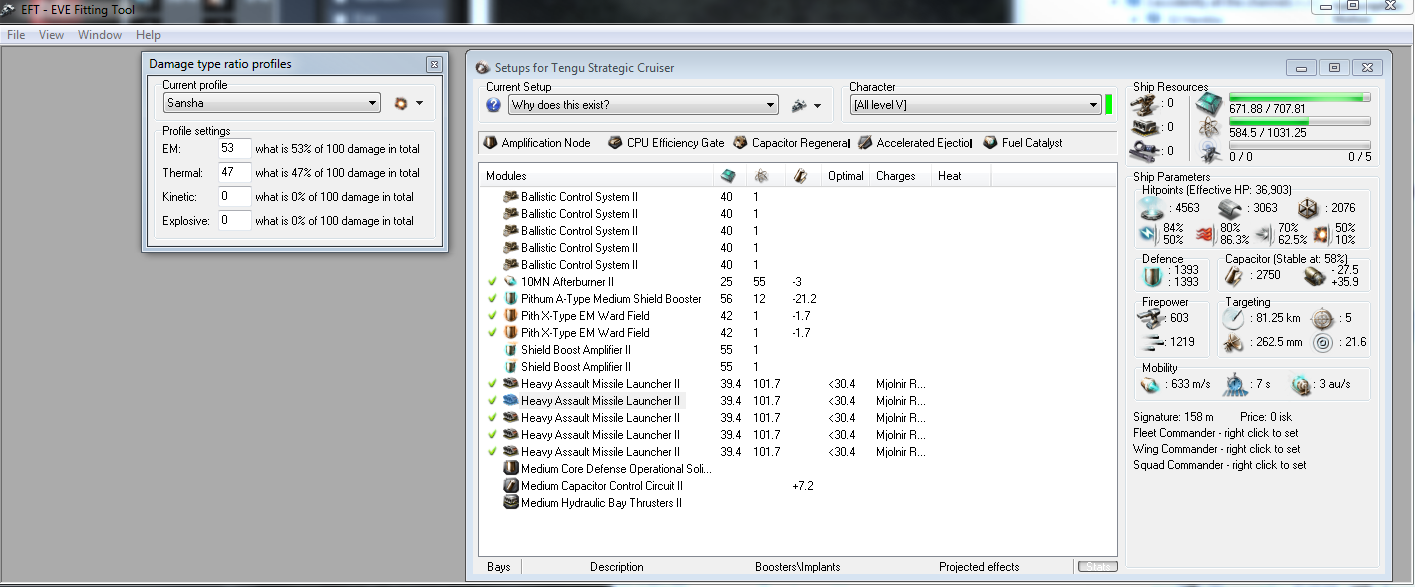Select the Amplification Node subsystem slot
Image resolution: width=1415 pixels, height=587 pixels.
[538, 143]
